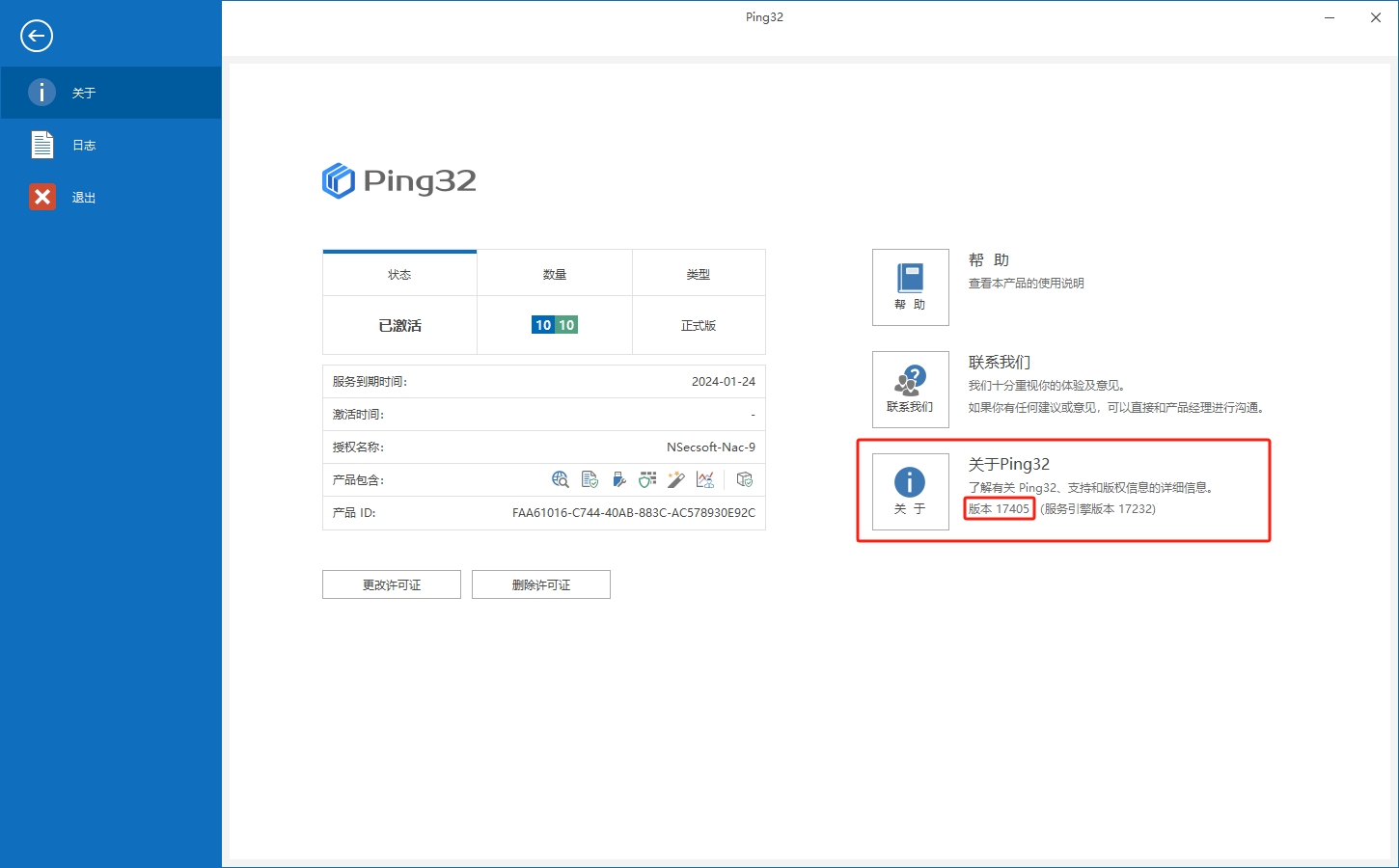Click the box with shield product icon
This screenshot has height=868, width=1399.
744,479
